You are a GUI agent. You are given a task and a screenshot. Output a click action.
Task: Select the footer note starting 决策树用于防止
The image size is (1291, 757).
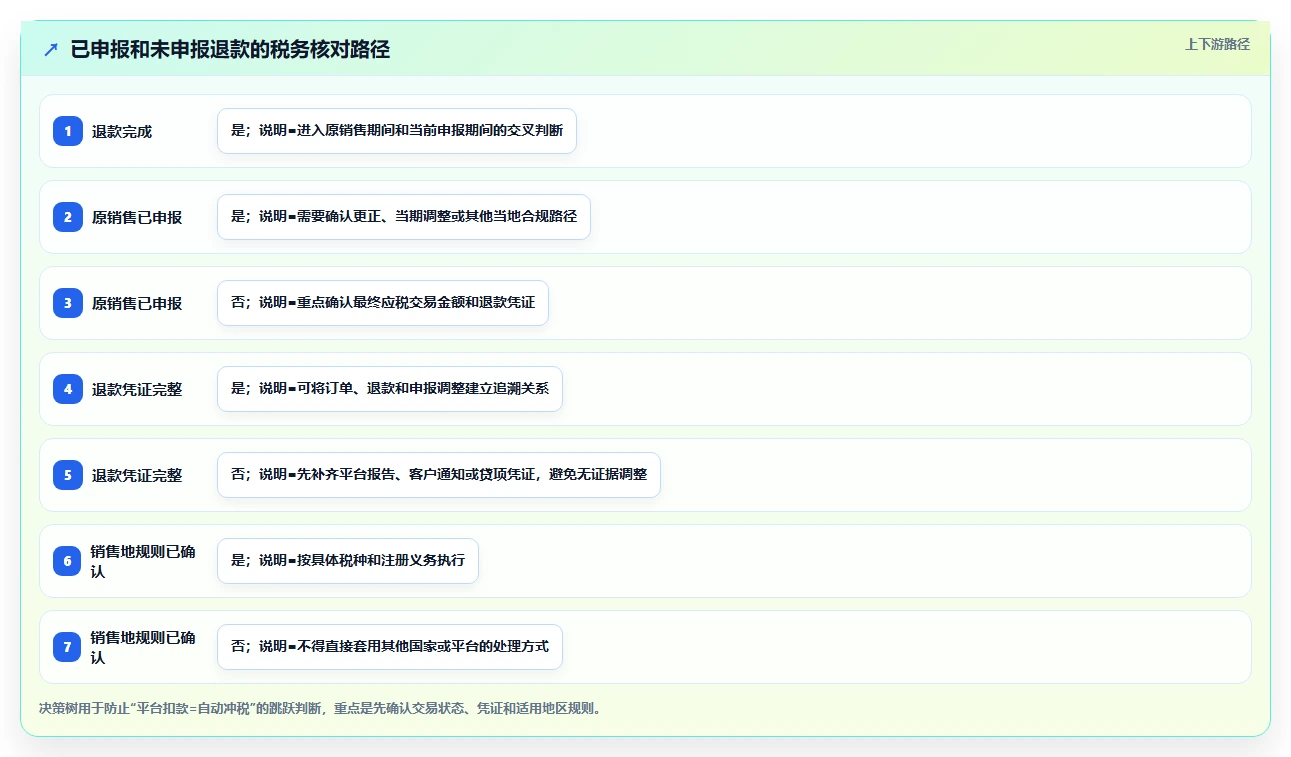click(320, 709)
